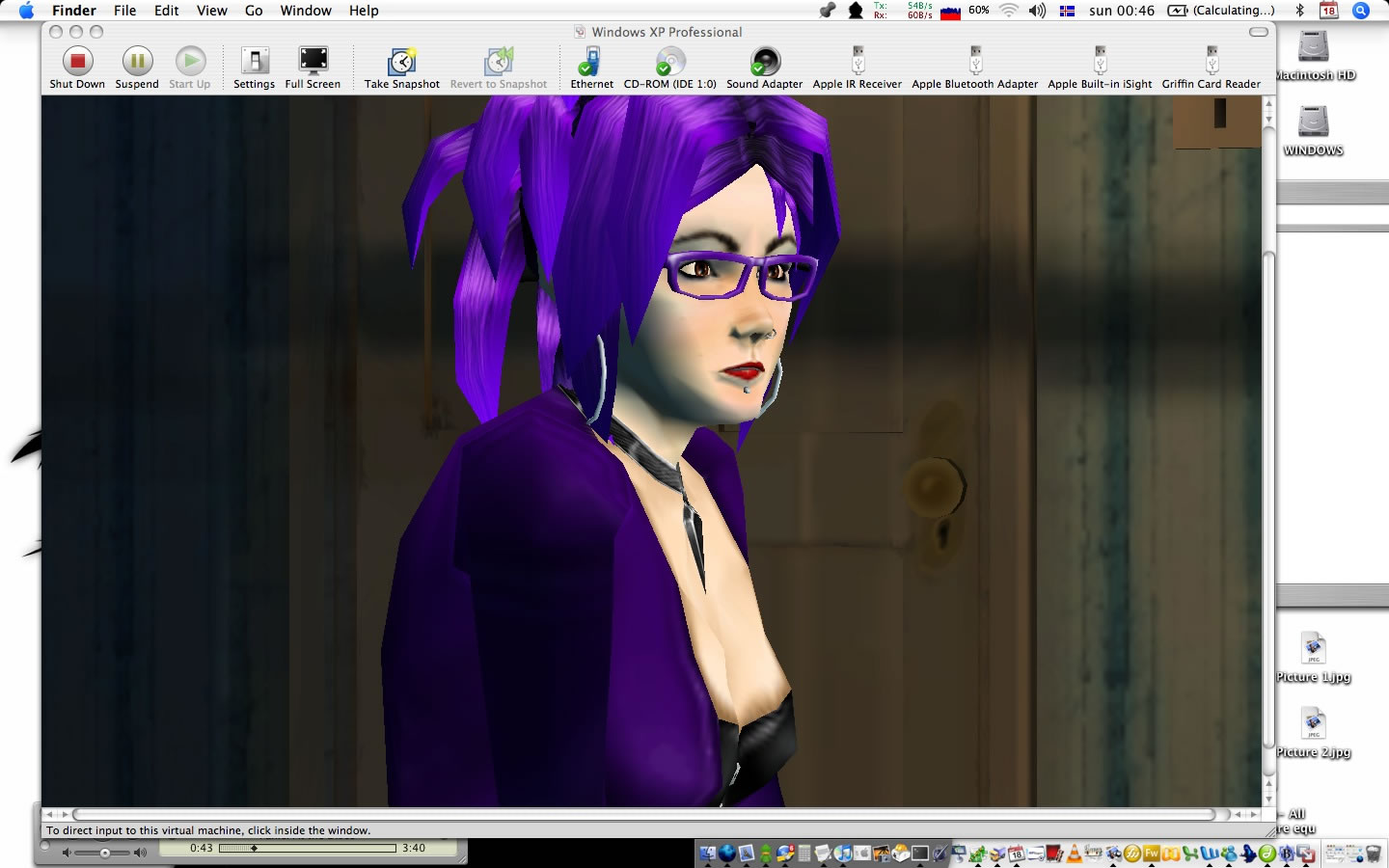Open the View menu

212,11
